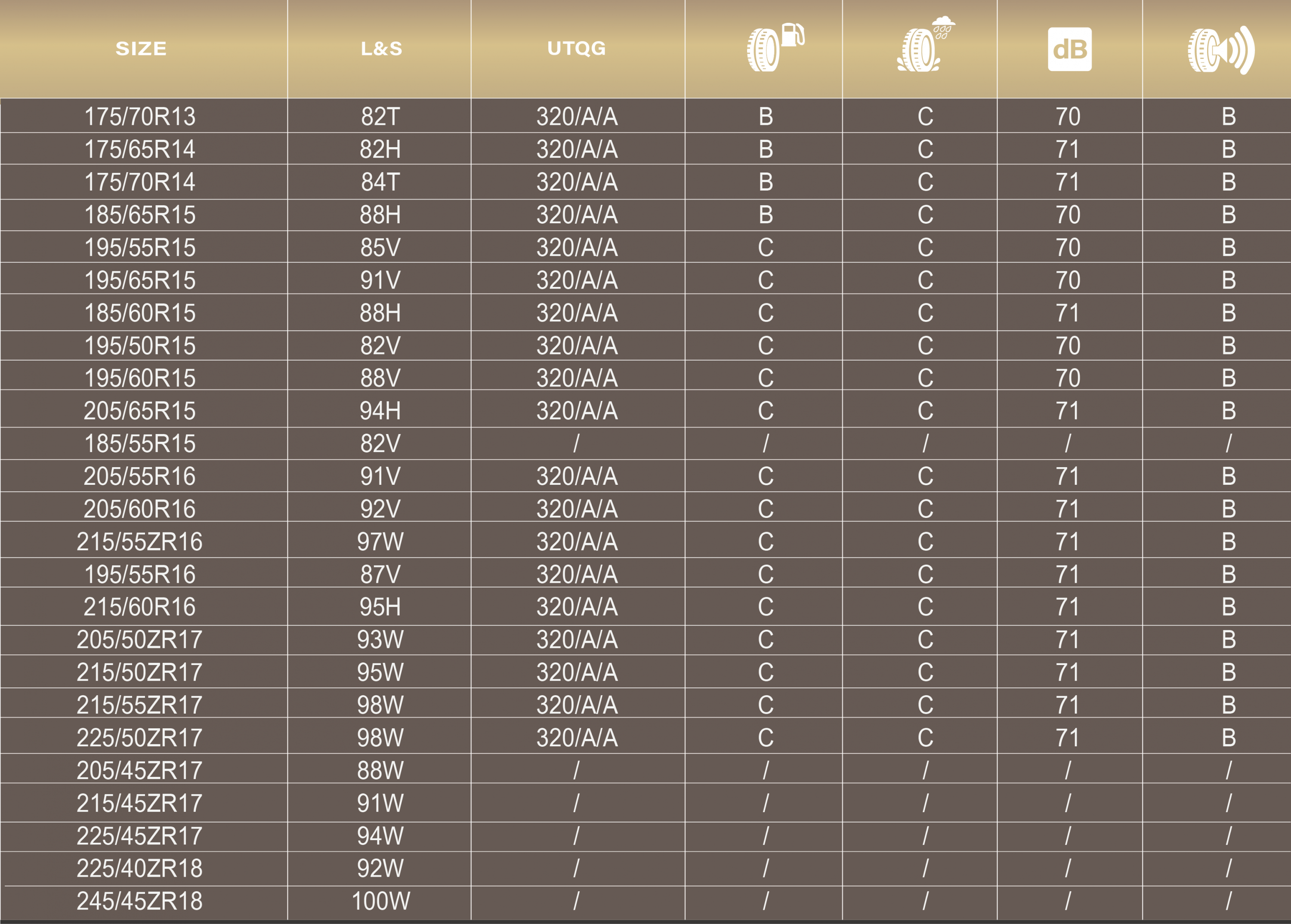Click load and speed value 93W
The height and width of the screenshot is (924, 1291).
381,640
